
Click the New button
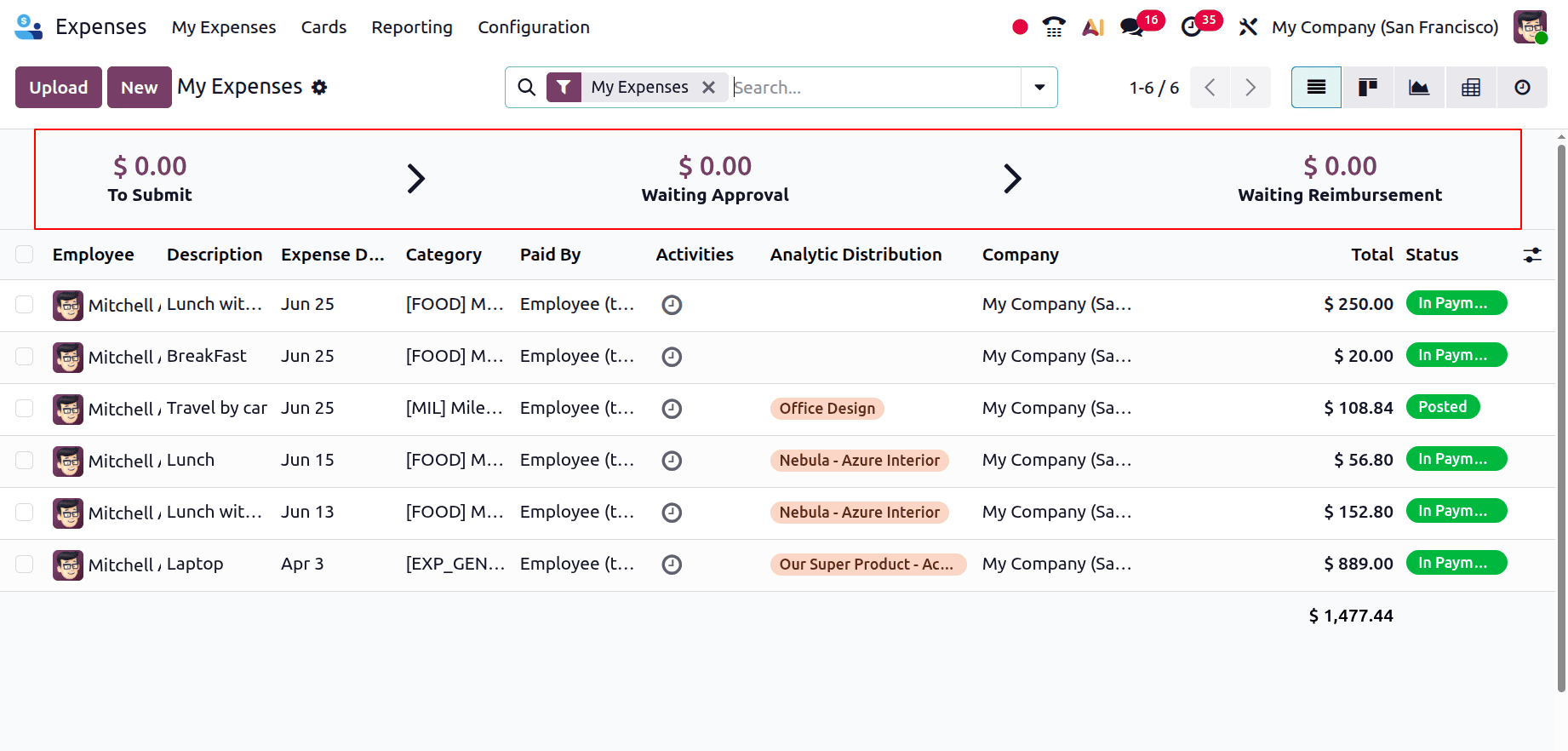pyautogui.click(x=140, y=87)
